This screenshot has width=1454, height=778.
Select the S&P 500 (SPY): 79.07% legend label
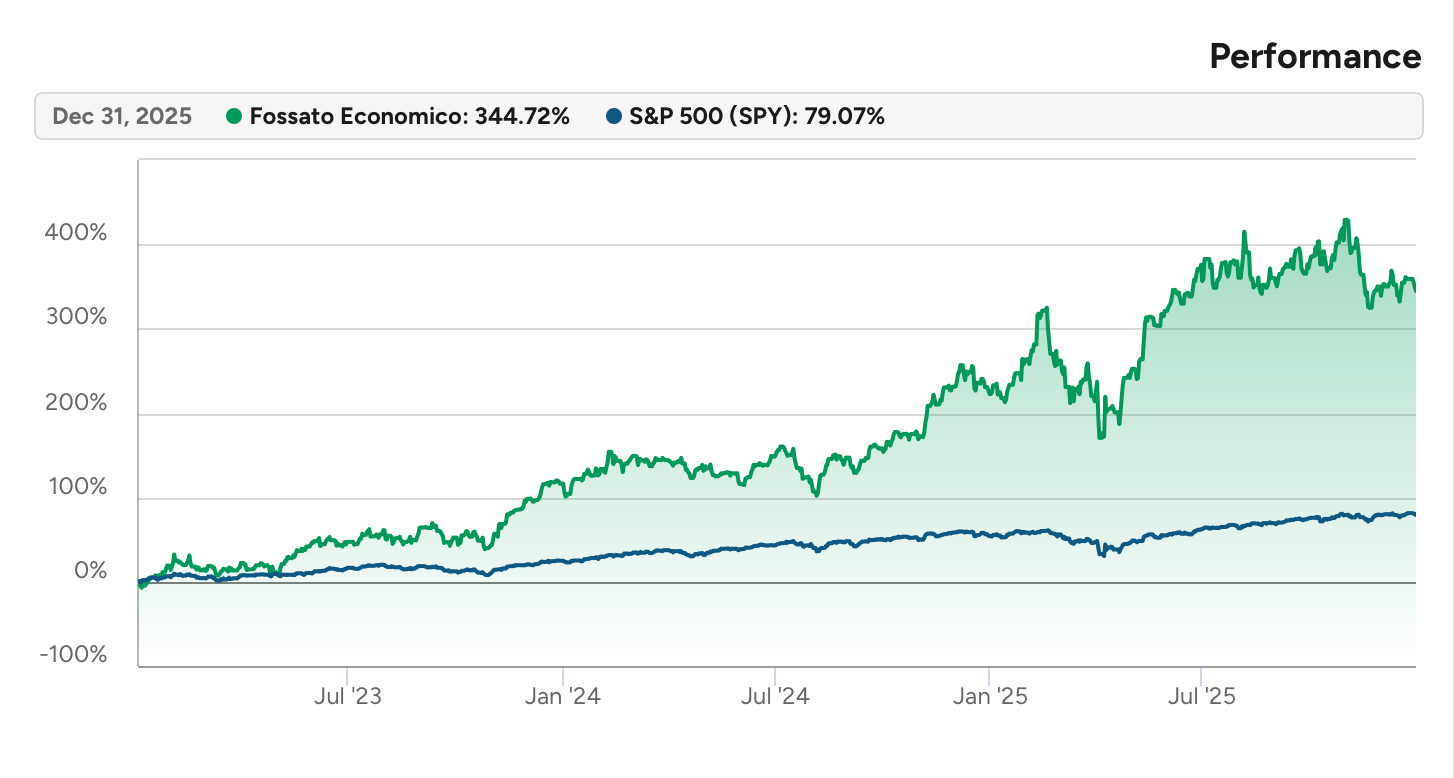point(756,116)
